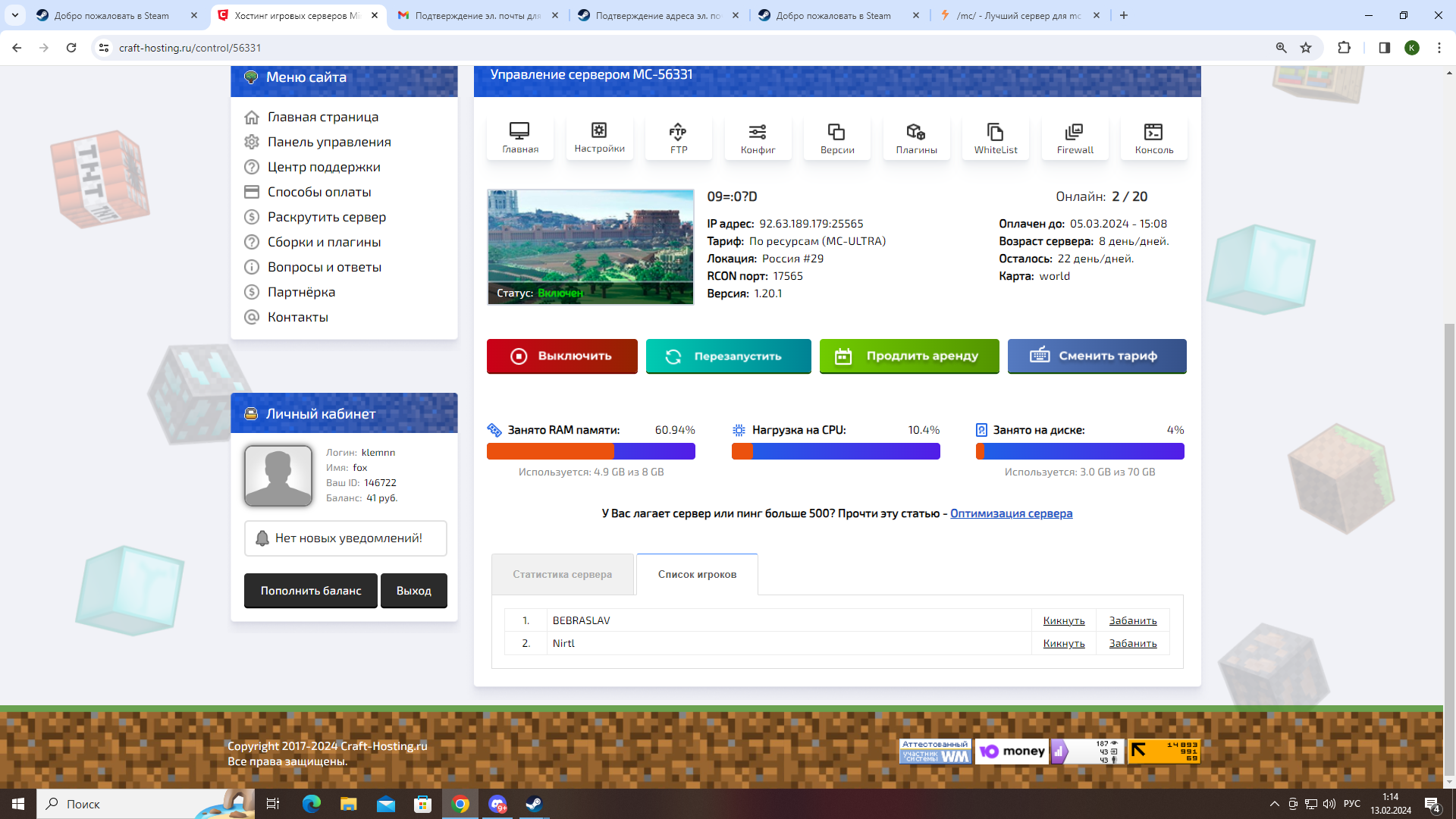Click the Перезапустить restart button

[728, 356]
